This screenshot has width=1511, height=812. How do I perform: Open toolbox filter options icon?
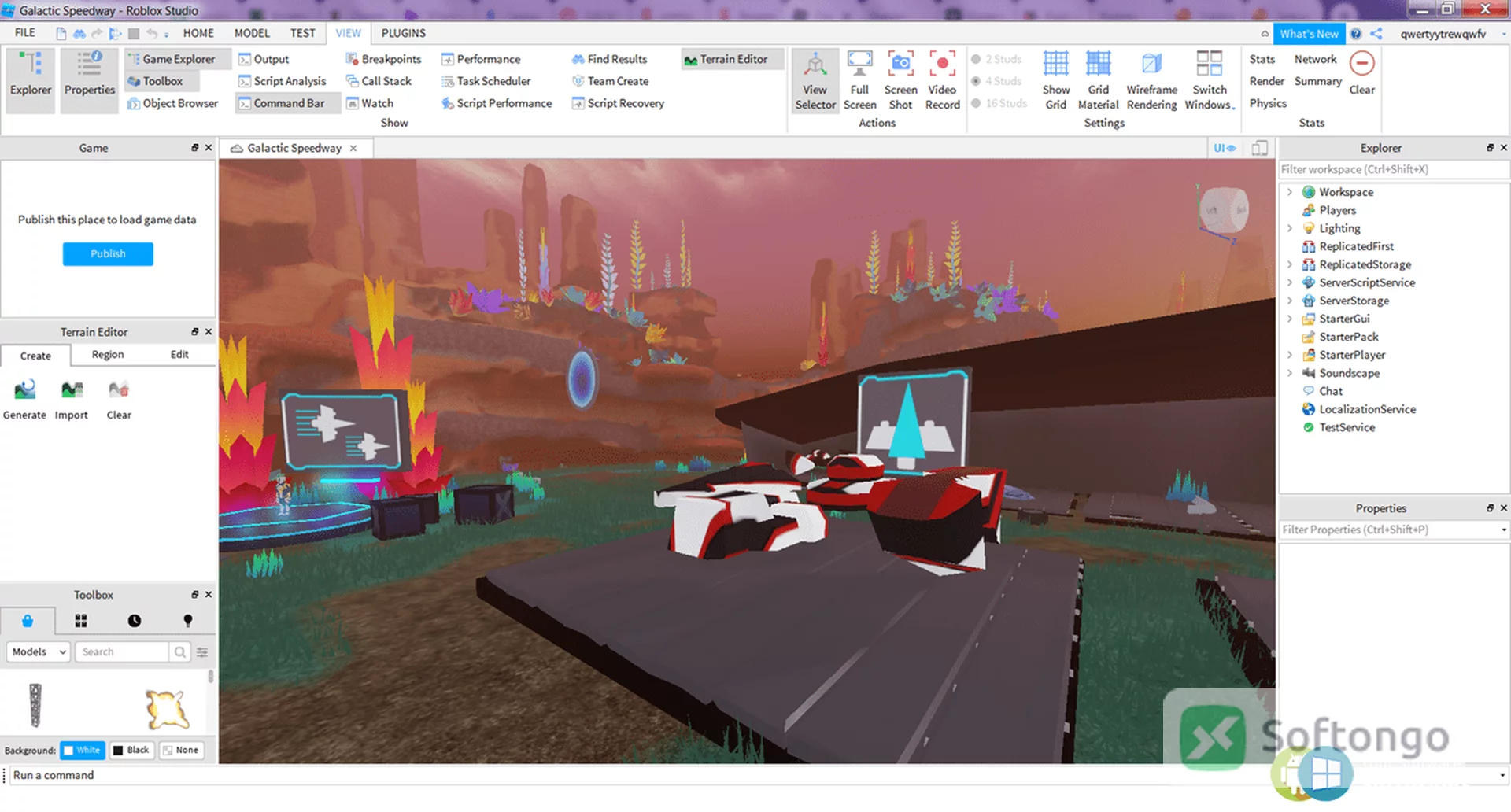pyautogui.click(x=202, y=651)
